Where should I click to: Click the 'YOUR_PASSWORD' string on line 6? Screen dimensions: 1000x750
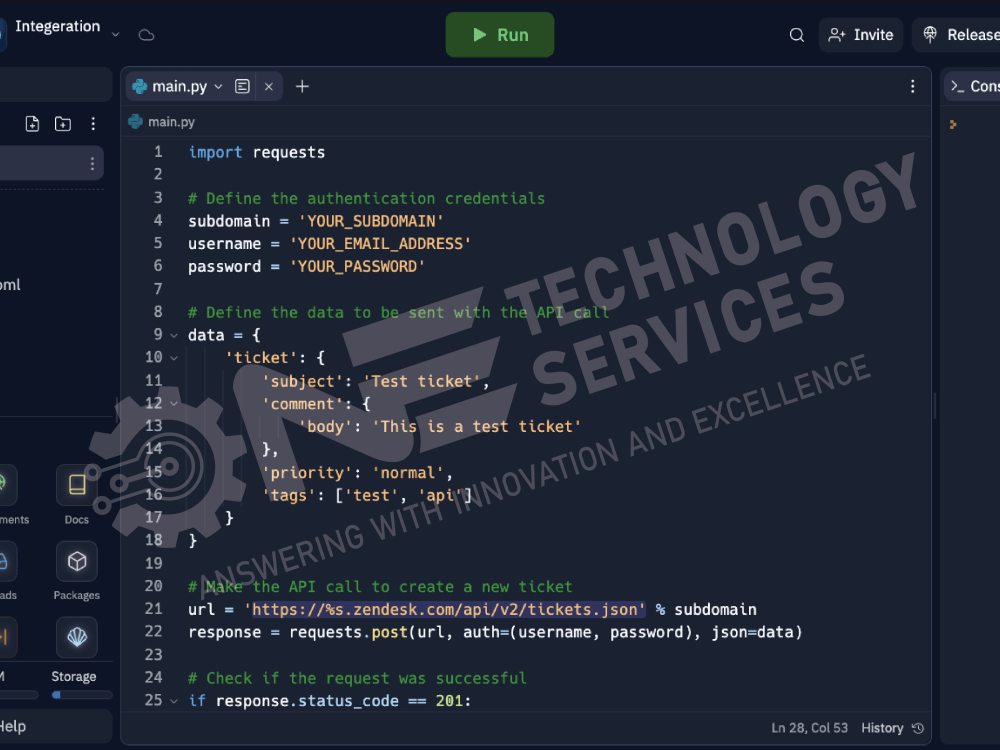357,267
